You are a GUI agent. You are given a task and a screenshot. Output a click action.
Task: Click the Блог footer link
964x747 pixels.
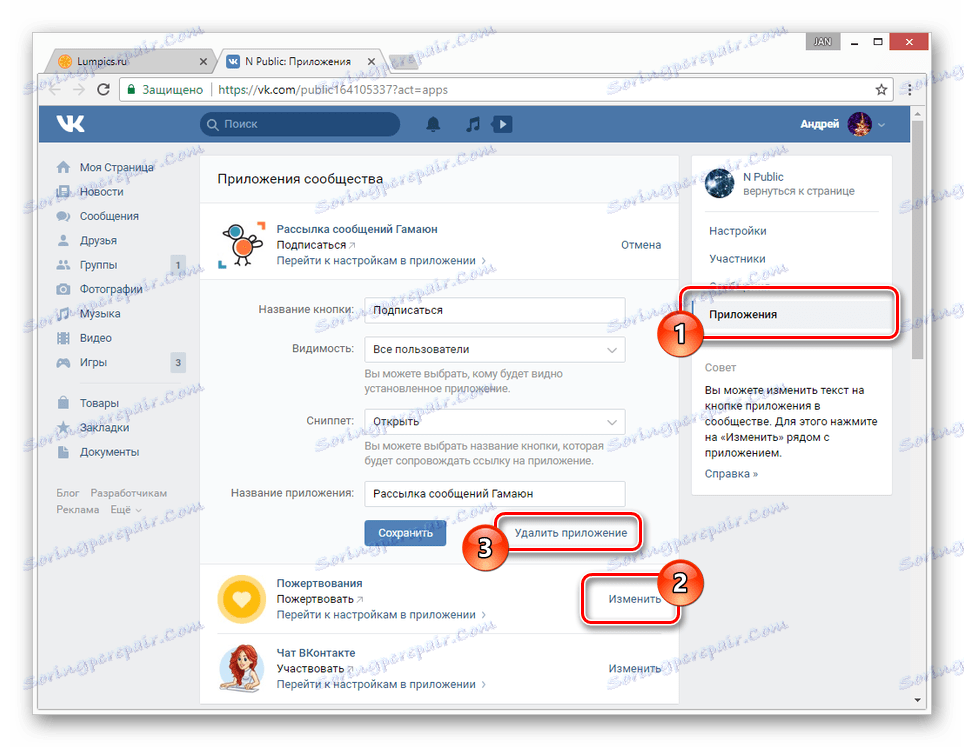click(68, 493)
